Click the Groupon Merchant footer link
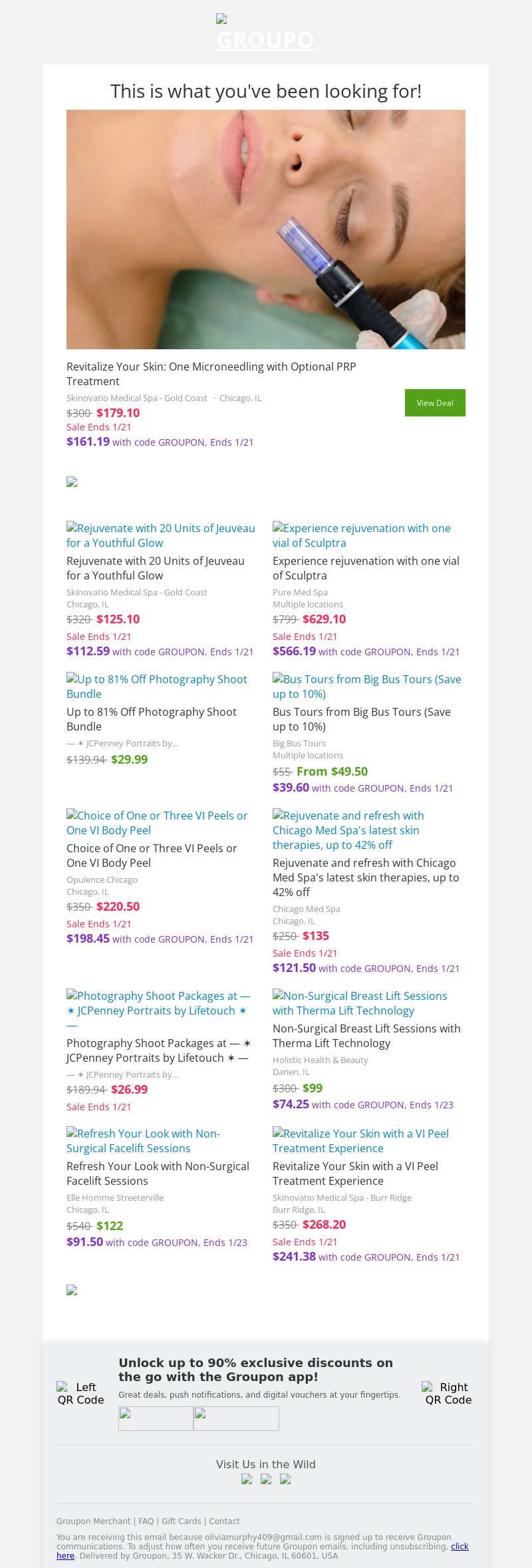Image resolution: width=532 pixels, height=1568 pixels. [93, 1521]
